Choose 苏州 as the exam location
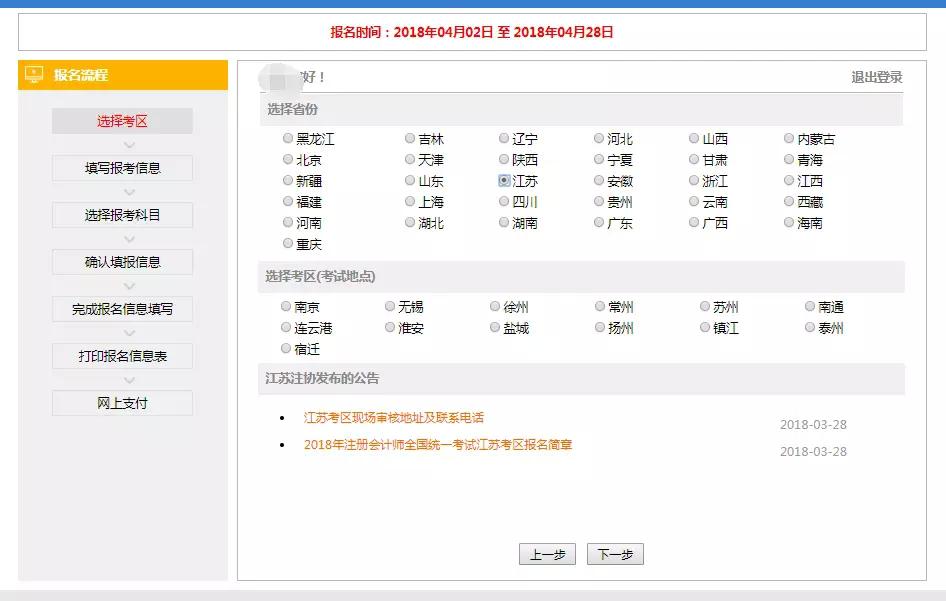Viewport: 946px width, 601px height. tap(704, 307)
